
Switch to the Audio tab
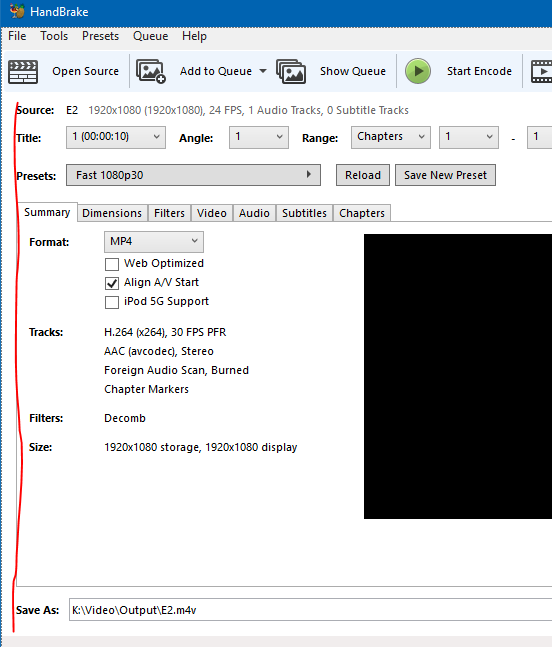tap(254, 213)
